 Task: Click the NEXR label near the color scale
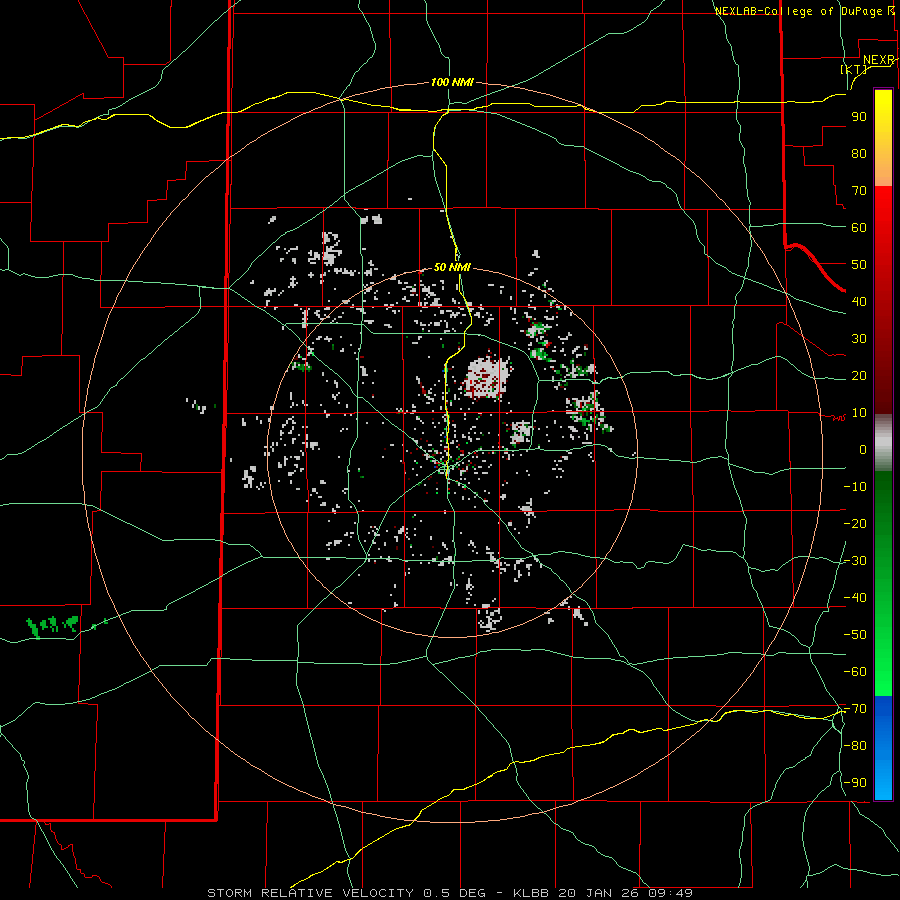click(x=879, y=60)
